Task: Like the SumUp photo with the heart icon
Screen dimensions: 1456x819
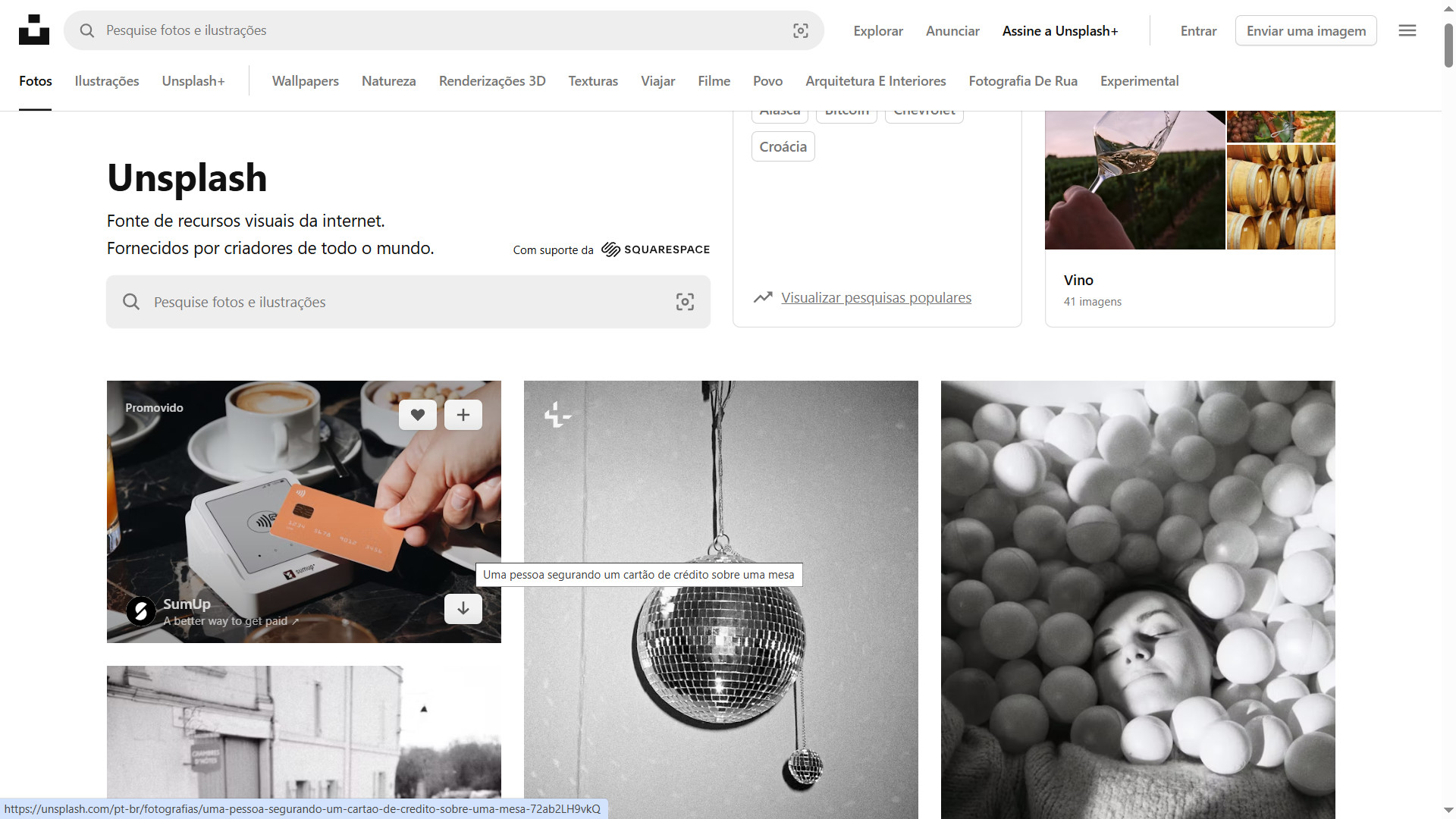Action: (x=418, y=415)
